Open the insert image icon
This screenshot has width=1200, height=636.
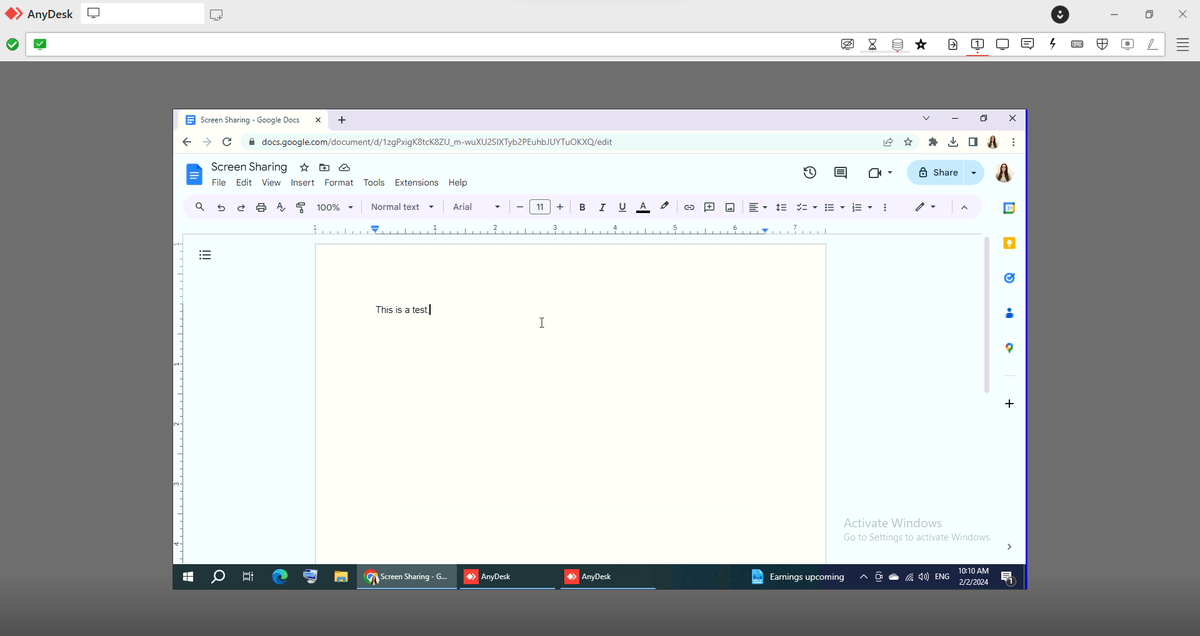pos(729,207)
